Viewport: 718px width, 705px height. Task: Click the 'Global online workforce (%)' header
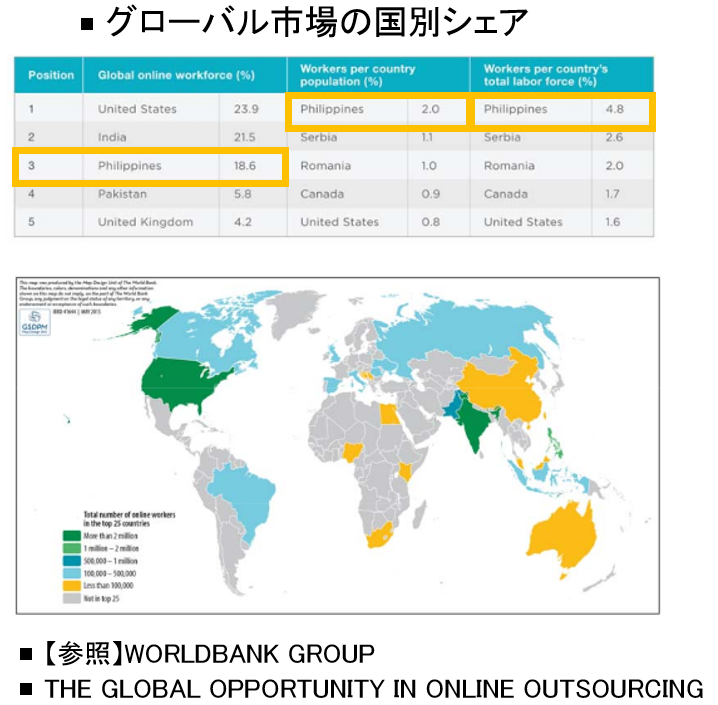(x=176, y=75)
